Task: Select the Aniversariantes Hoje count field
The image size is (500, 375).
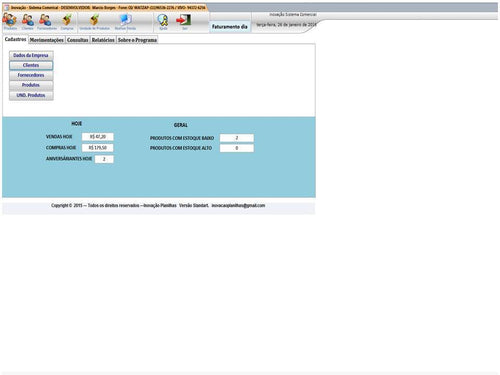Action: pos(104,159)
